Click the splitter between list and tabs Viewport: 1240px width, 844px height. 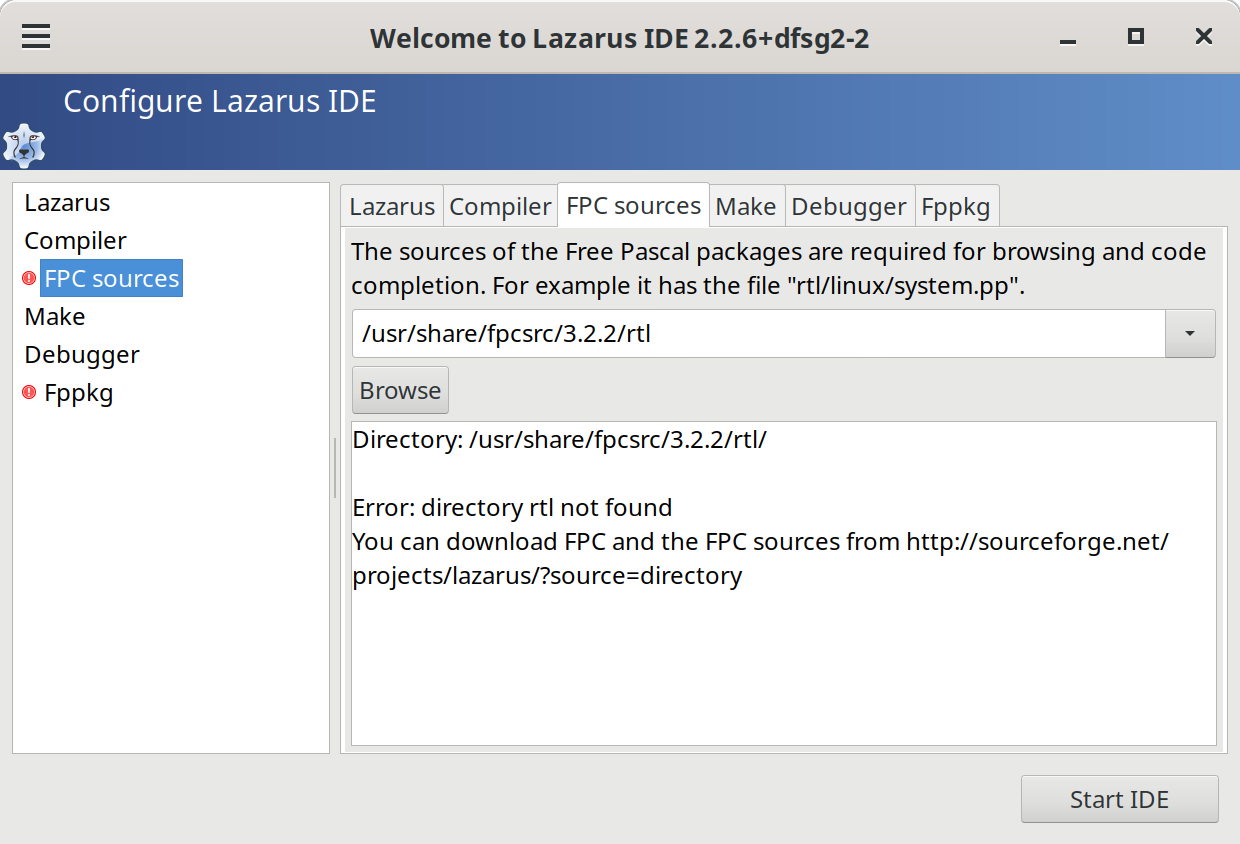click(x=335, y=467)
